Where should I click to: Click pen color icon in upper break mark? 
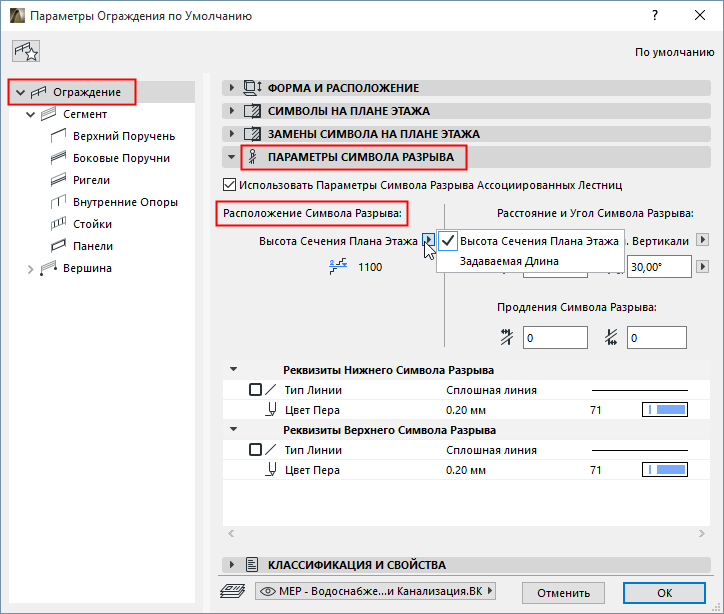272,470
